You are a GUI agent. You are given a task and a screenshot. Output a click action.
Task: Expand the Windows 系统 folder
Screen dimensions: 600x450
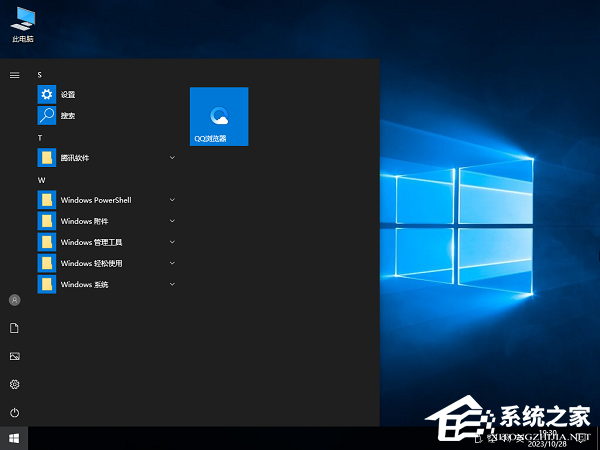click(105, 284)
